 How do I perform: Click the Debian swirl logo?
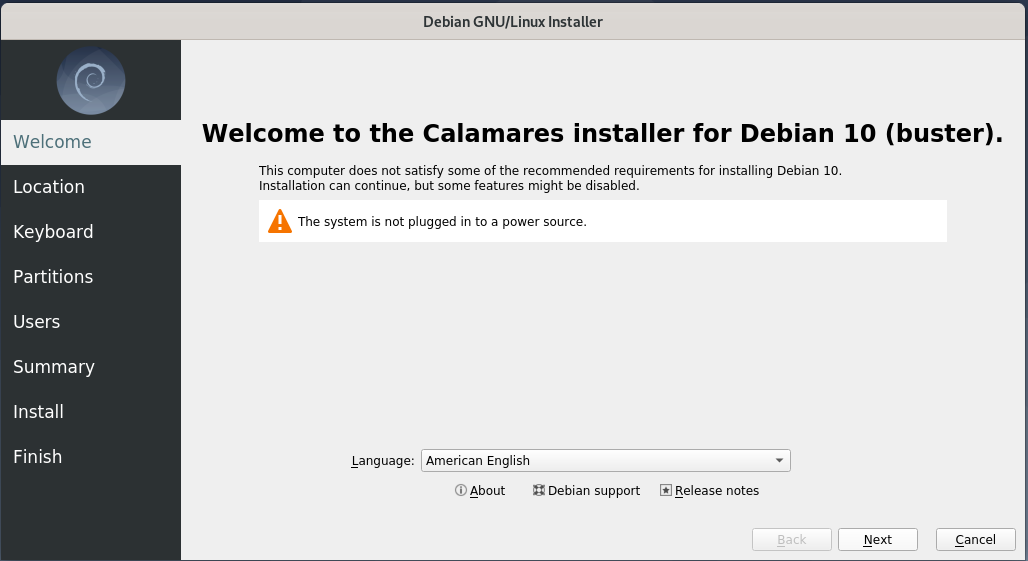tap(90, 81)
